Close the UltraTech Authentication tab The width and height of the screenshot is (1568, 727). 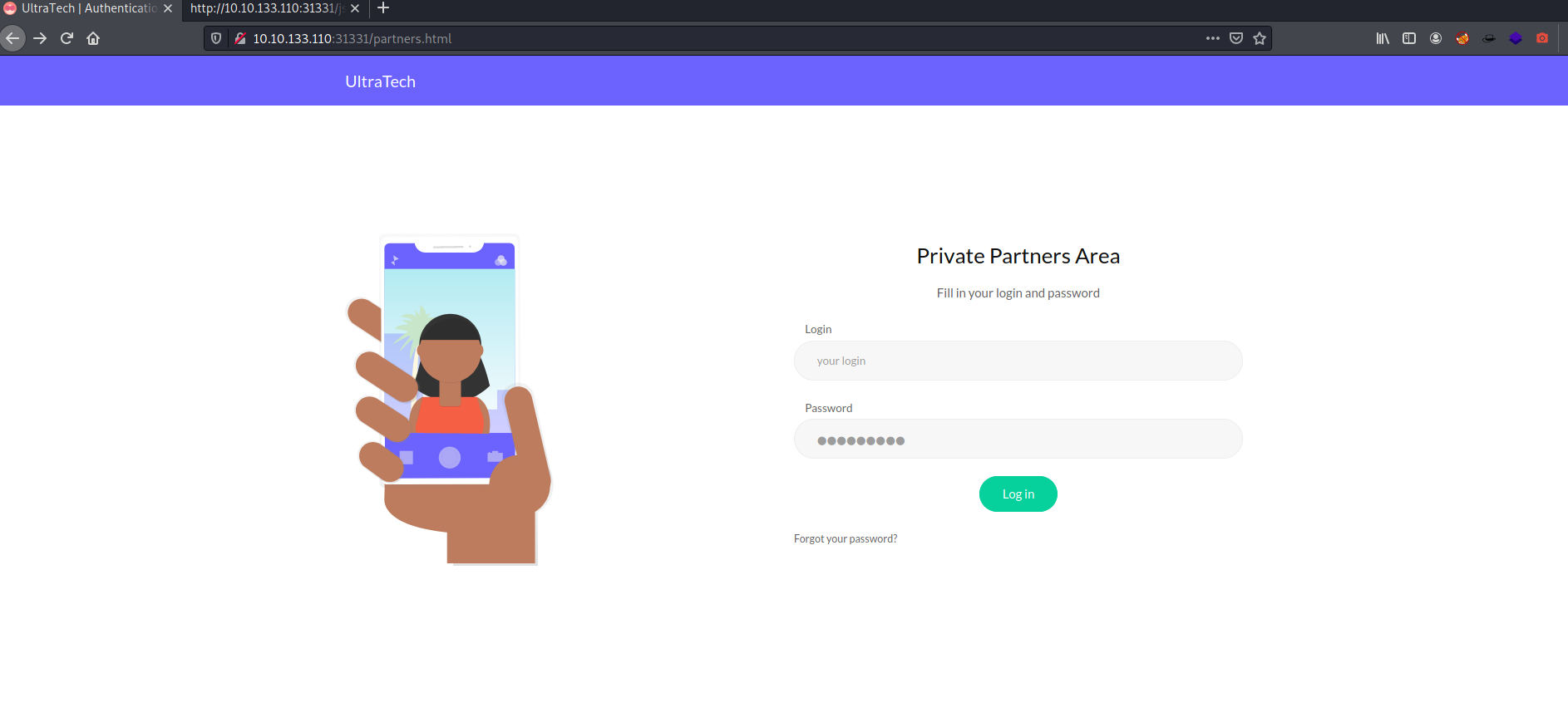pyautogui.click(x=168, y=8)
